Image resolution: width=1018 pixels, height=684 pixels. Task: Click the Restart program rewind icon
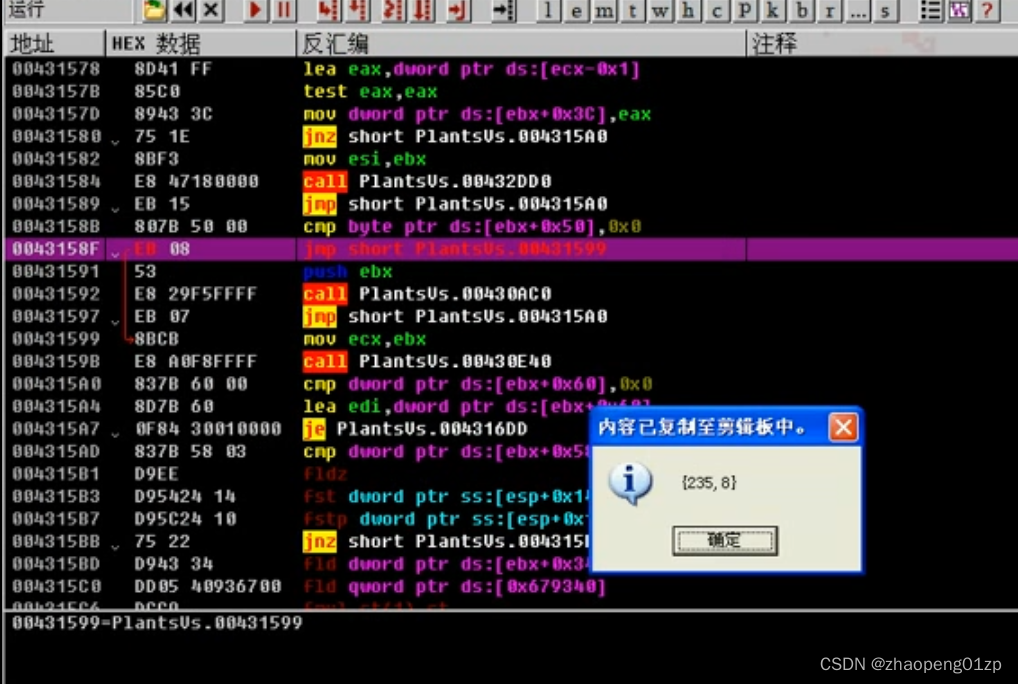(x=184, y=10)
